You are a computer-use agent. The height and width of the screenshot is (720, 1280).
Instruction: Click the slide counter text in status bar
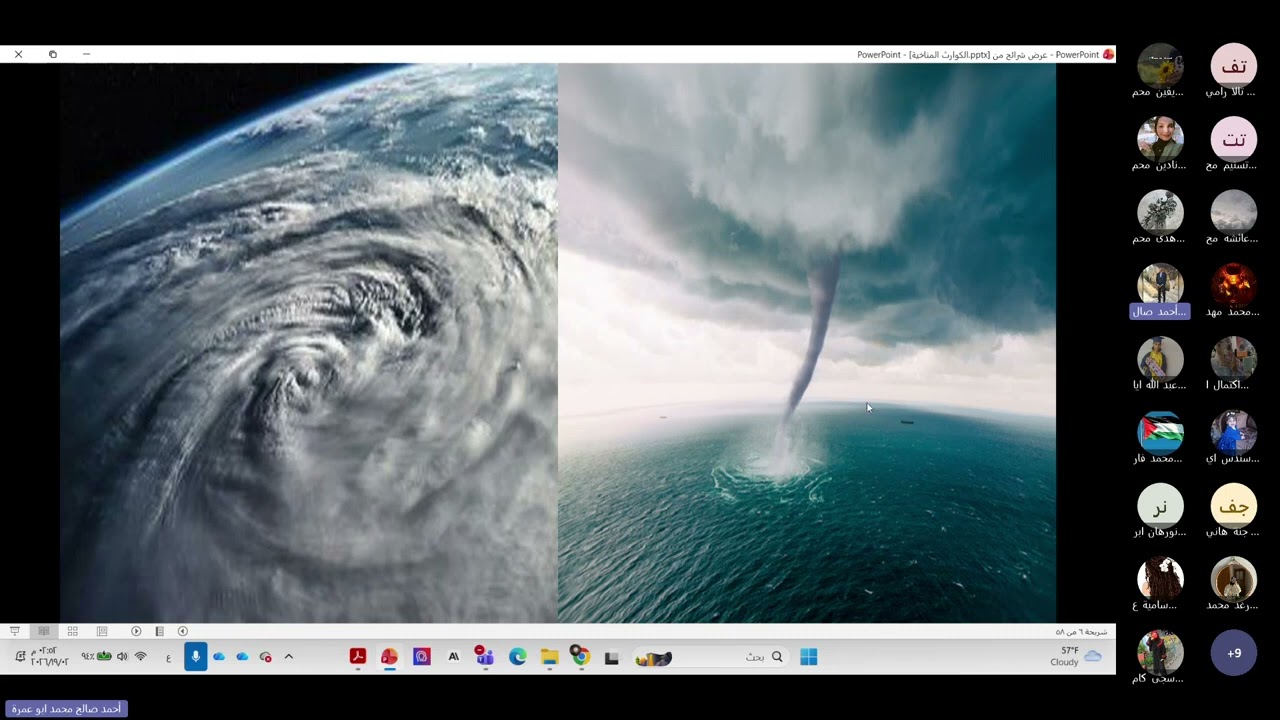point(1081,631)
